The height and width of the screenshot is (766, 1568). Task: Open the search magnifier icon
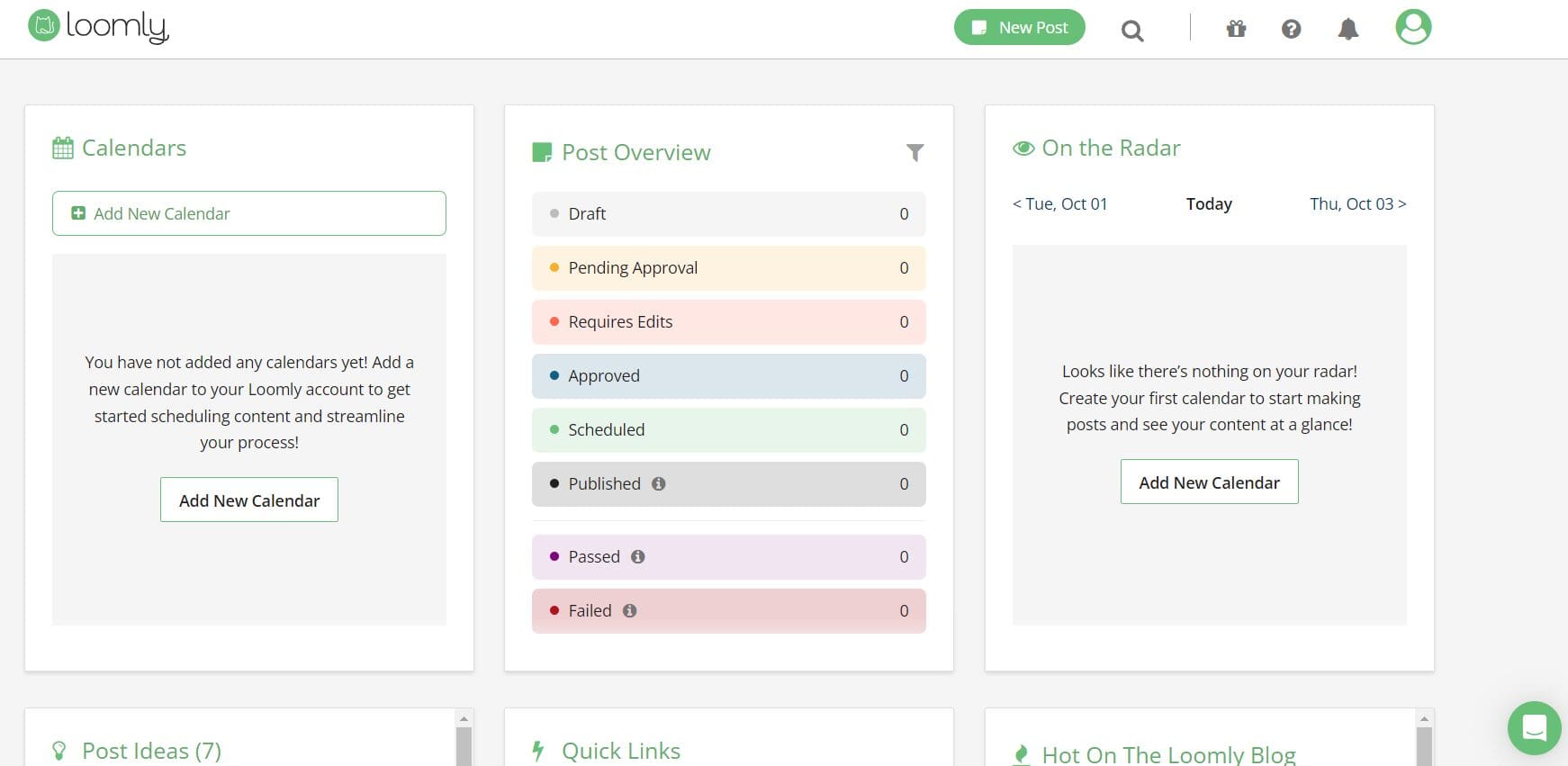(x=1131, y=32)
